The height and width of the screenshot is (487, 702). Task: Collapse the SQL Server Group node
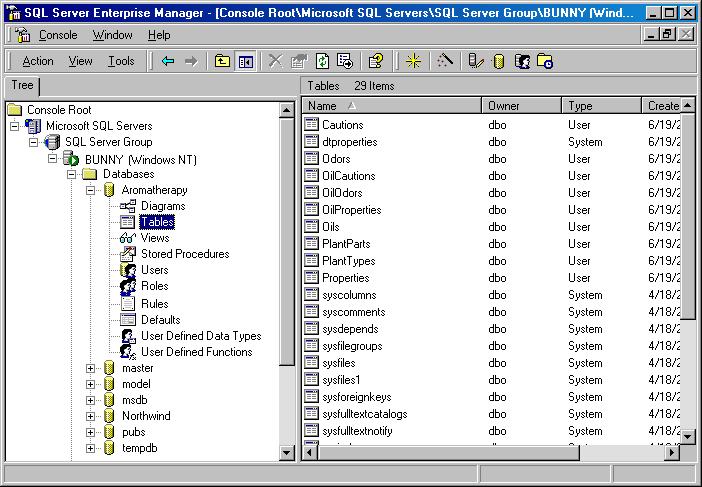click(33, 142)
